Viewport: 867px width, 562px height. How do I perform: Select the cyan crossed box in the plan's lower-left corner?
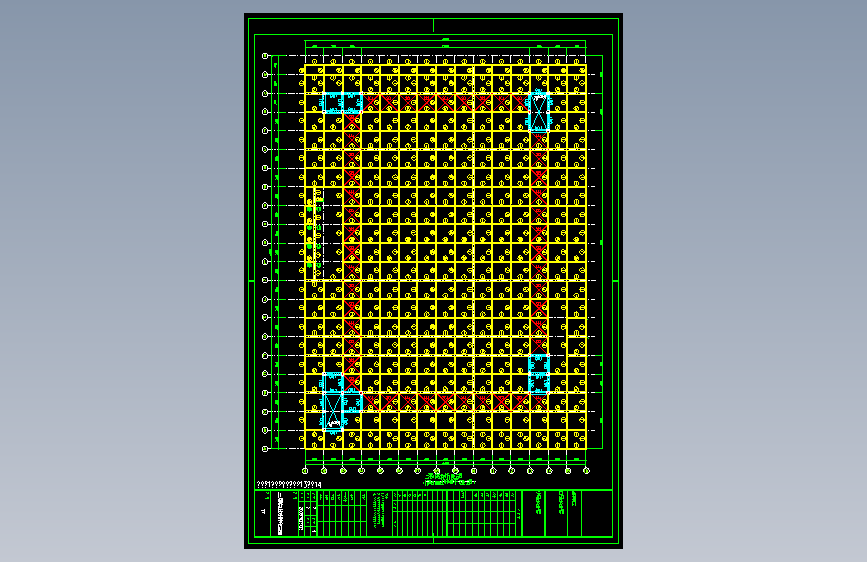pos(333,410)
